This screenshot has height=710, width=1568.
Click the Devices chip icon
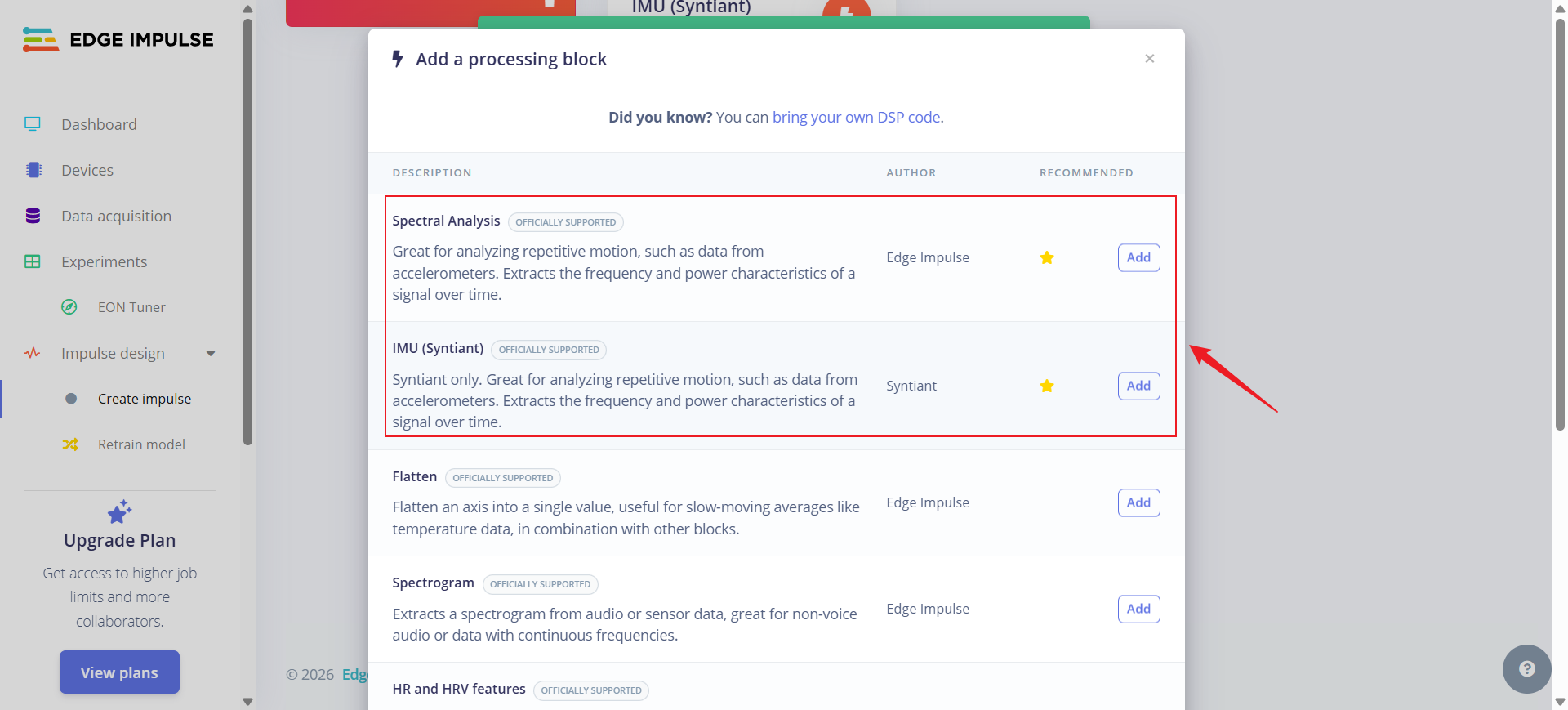pos(33,170)
